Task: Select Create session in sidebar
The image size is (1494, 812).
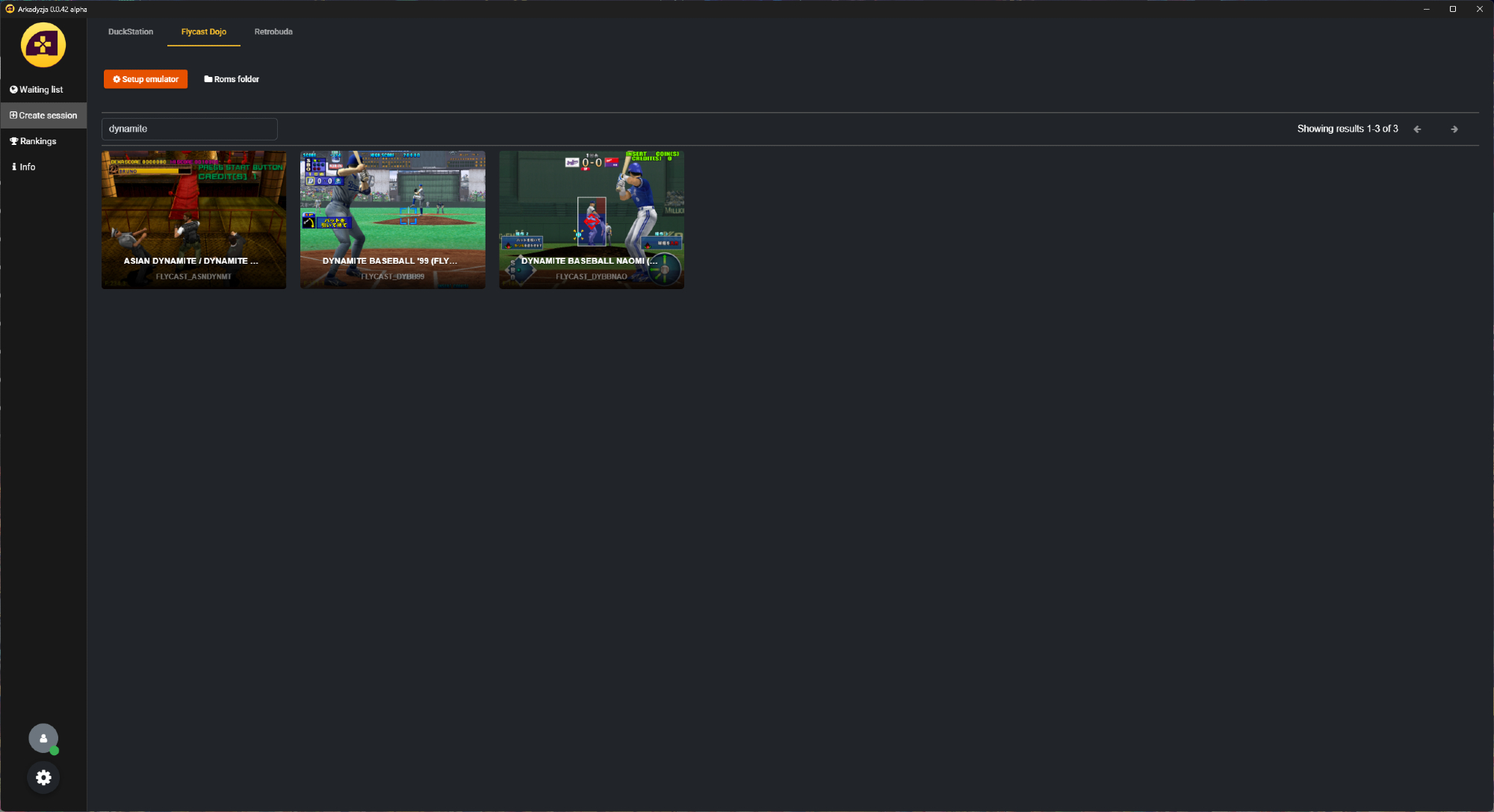Action: click(x=43, y=115)
